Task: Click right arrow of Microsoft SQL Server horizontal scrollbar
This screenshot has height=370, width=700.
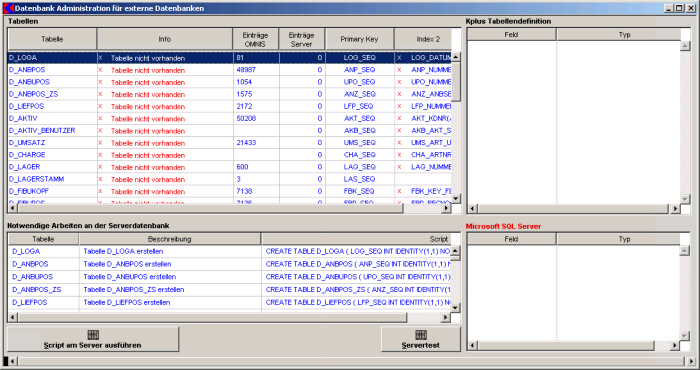Action: (x=675, y=345)
